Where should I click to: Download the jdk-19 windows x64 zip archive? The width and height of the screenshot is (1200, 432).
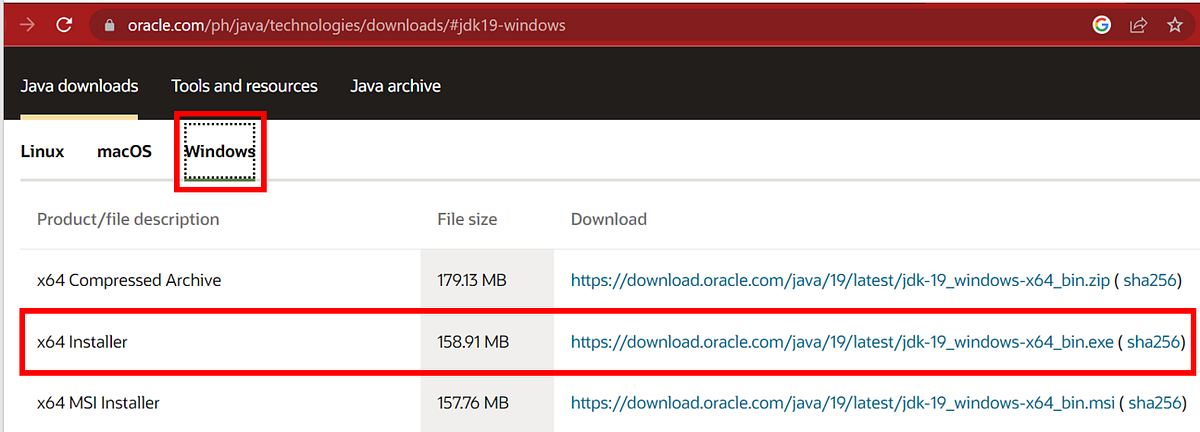pos(840,281)
